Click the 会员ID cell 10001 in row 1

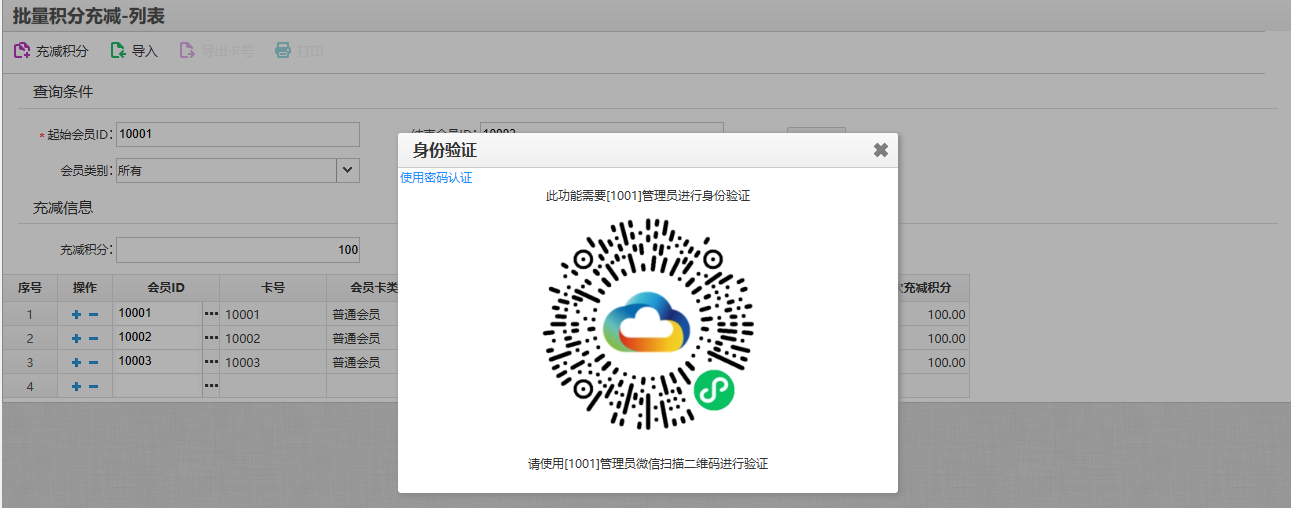point(158,313)
